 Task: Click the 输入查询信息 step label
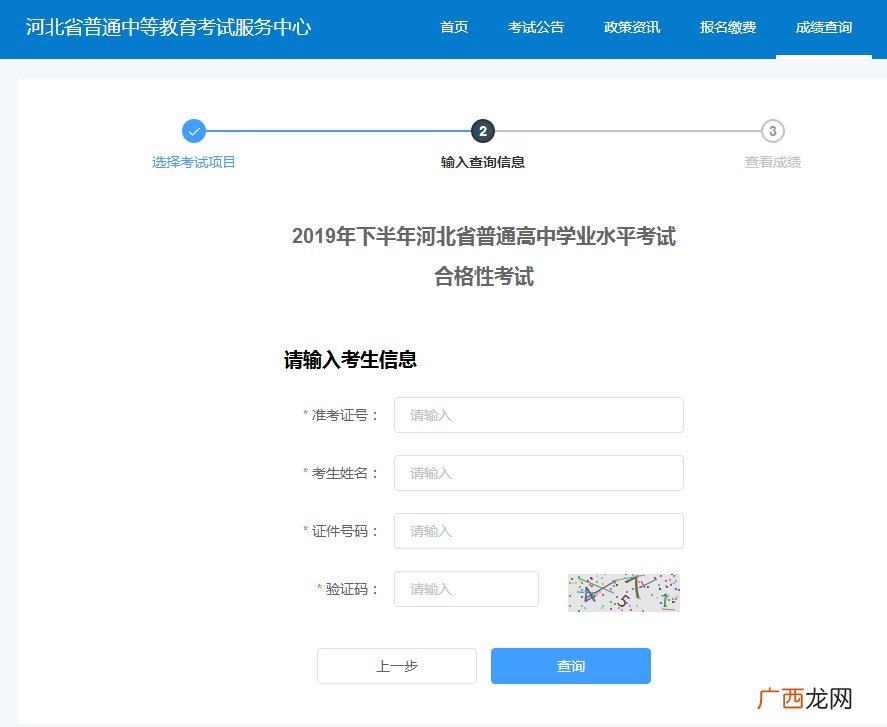tap(483, 162)
